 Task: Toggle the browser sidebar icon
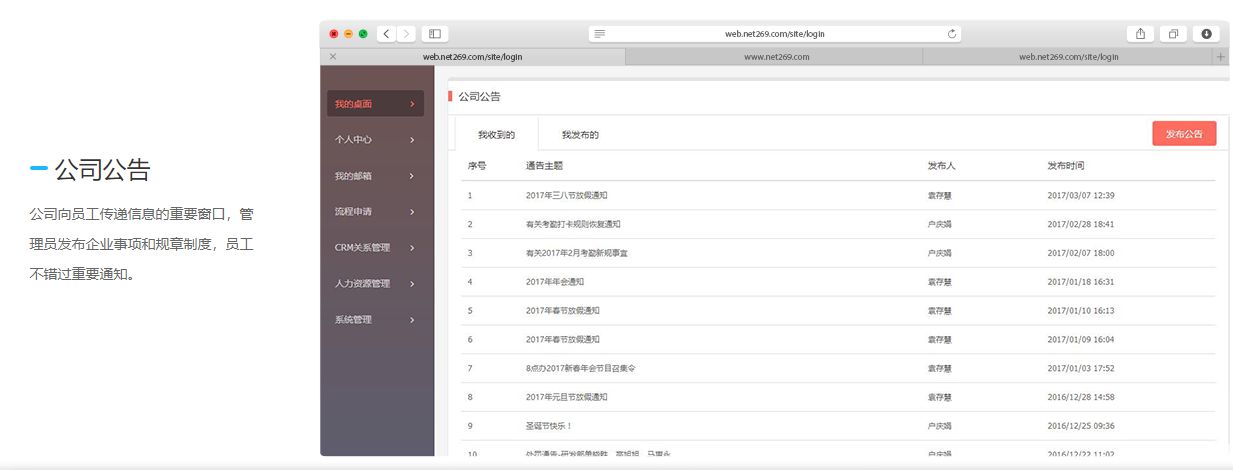pos(435,33)
